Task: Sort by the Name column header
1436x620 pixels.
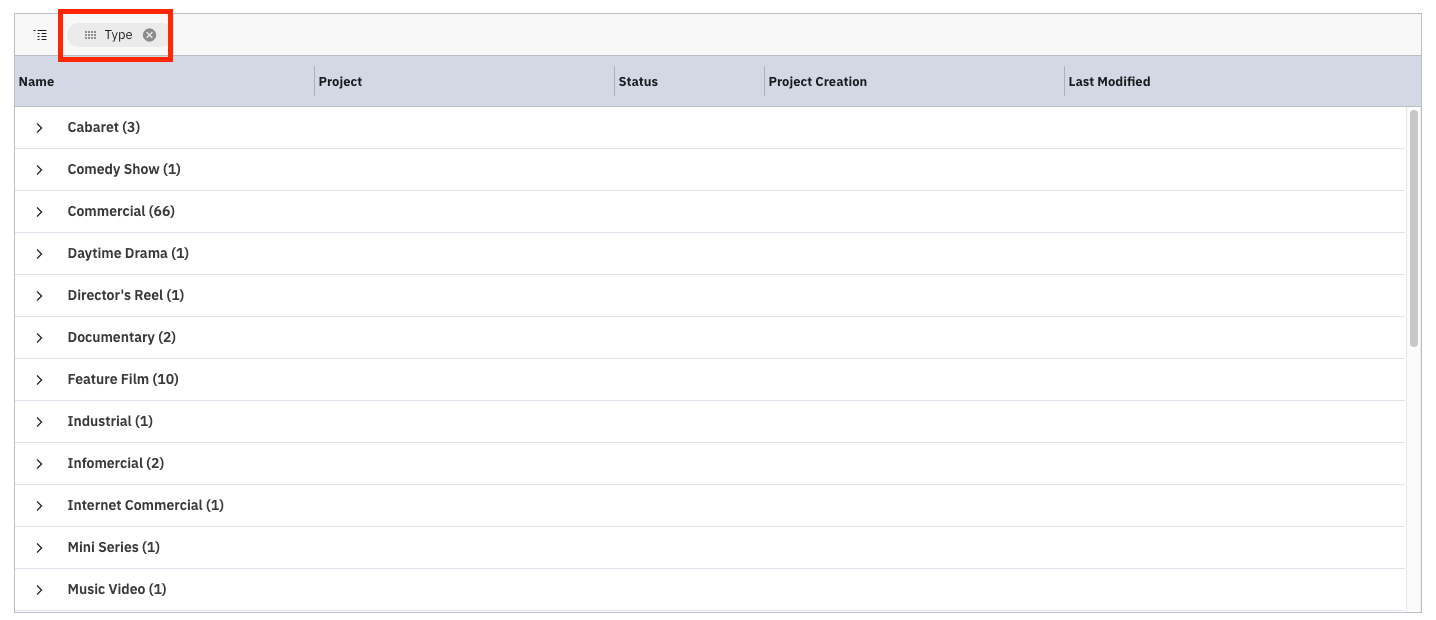Action: [x=36, y=81]
